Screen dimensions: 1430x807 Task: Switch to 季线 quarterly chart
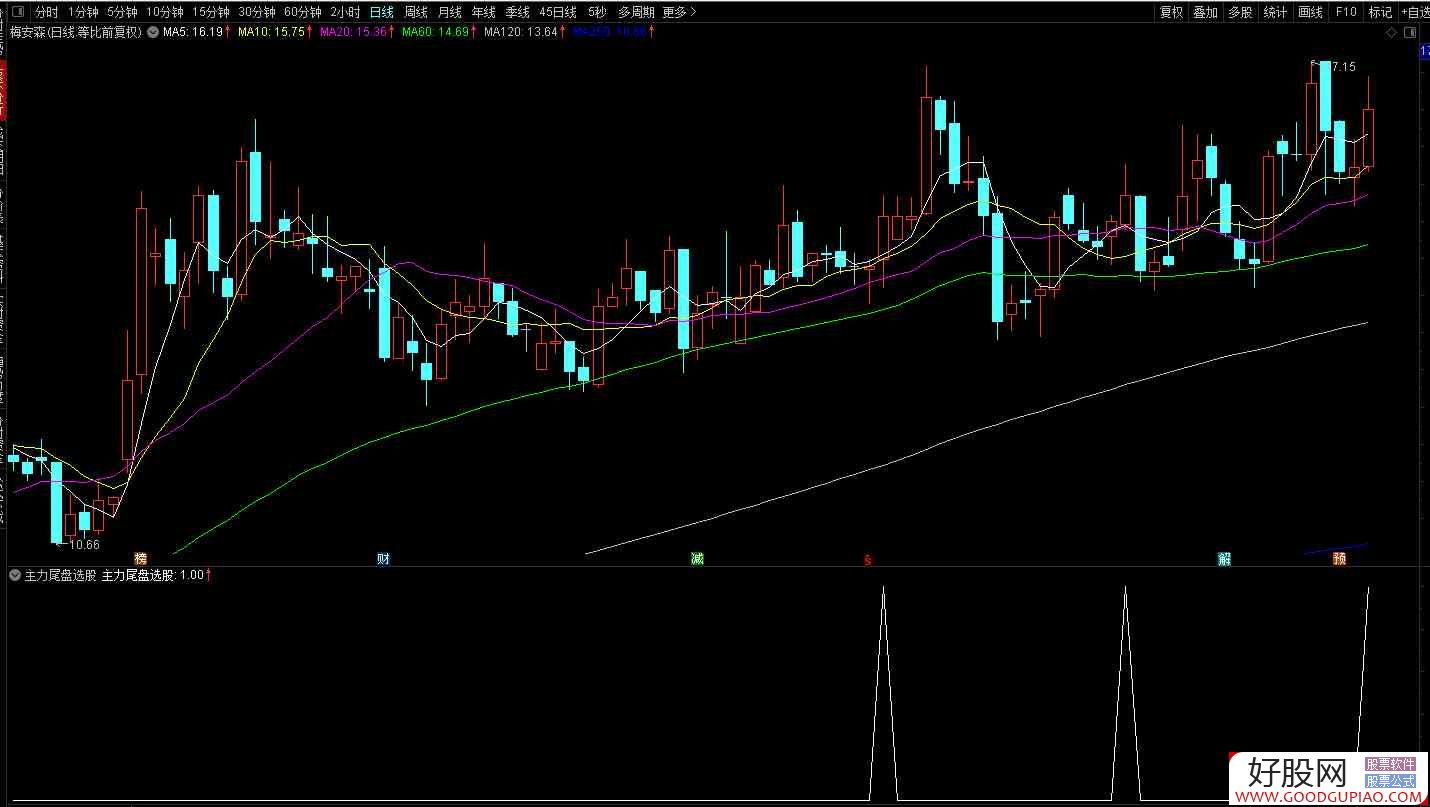517,12
